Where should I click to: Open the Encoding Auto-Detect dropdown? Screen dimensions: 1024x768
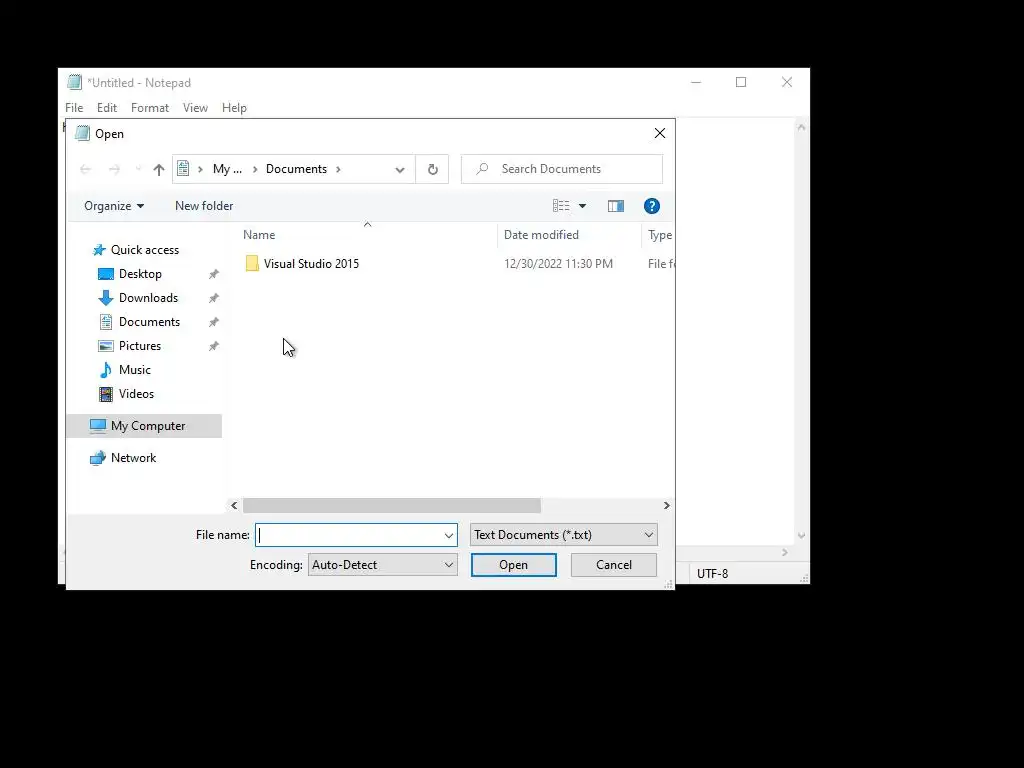click(383, 565)
